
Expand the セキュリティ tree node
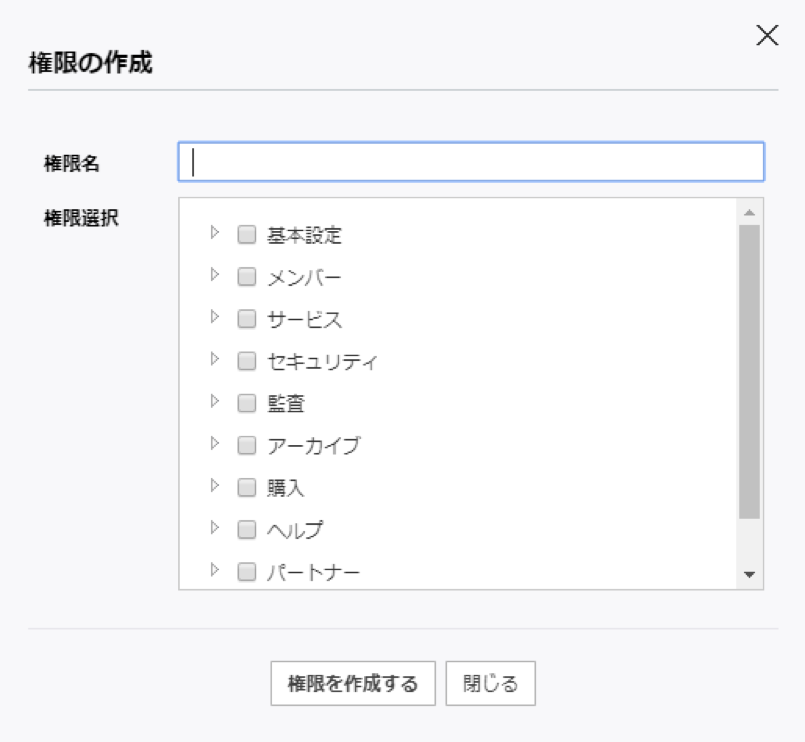point(214,359)
